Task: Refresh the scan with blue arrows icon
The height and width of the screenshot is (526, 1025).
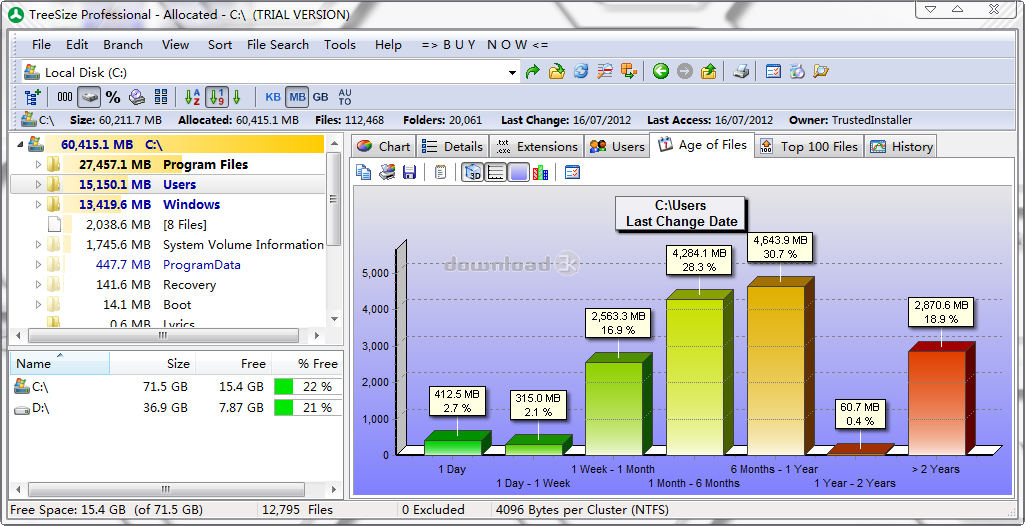Action: (x=580, y=72)
